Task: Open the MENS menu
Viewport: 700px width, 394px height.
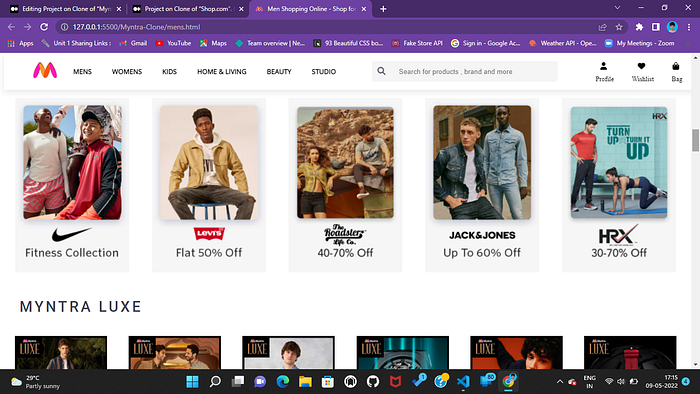Action: pos(82,71)
